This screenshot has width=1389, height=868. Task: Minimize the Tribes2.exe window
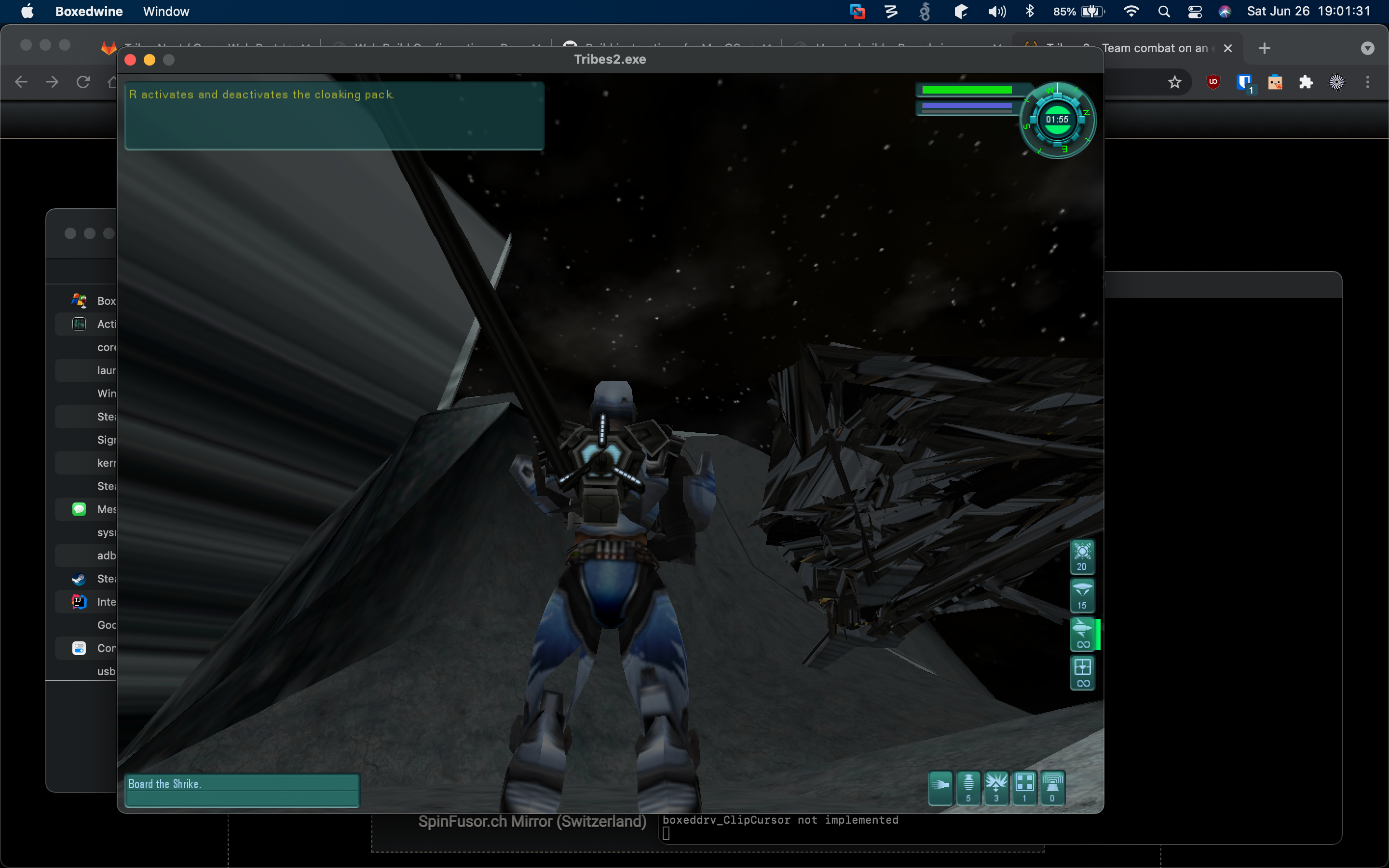[149, 60]
